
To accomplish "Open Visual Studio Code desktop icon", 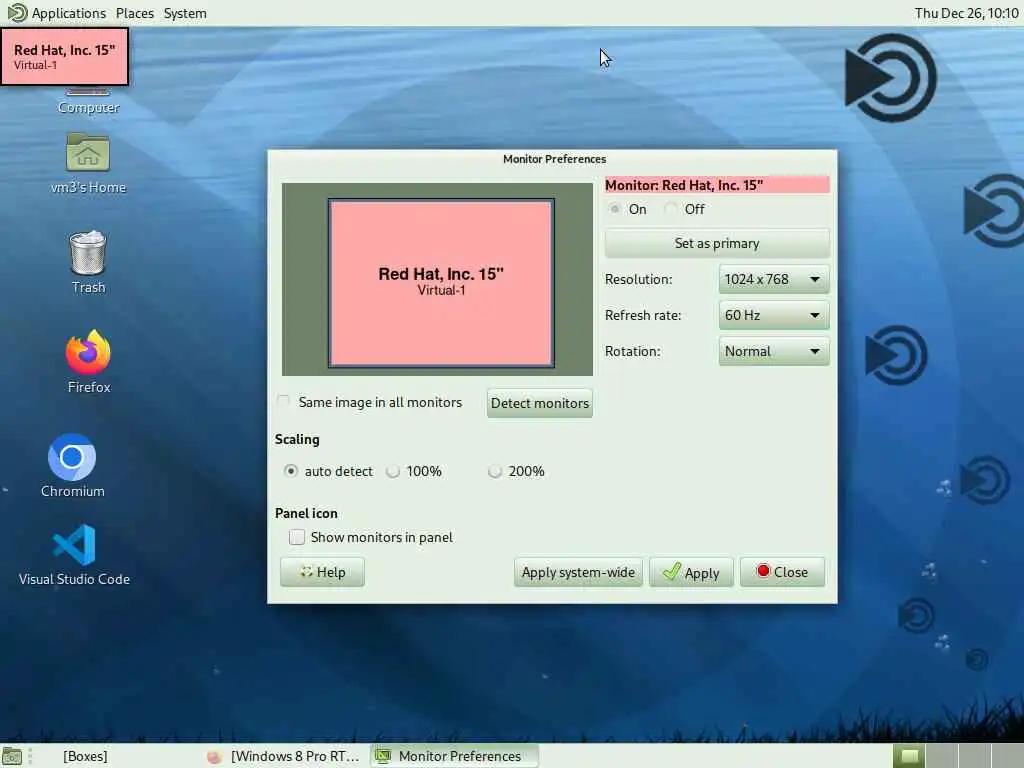I will [74, 555].
